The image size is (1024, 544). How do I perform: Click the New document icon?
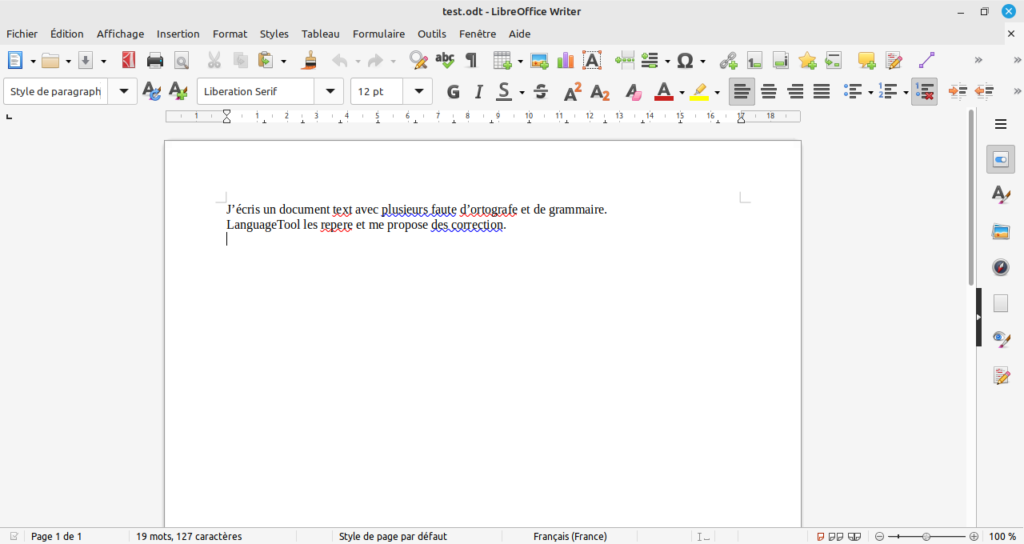pos(15,60)
